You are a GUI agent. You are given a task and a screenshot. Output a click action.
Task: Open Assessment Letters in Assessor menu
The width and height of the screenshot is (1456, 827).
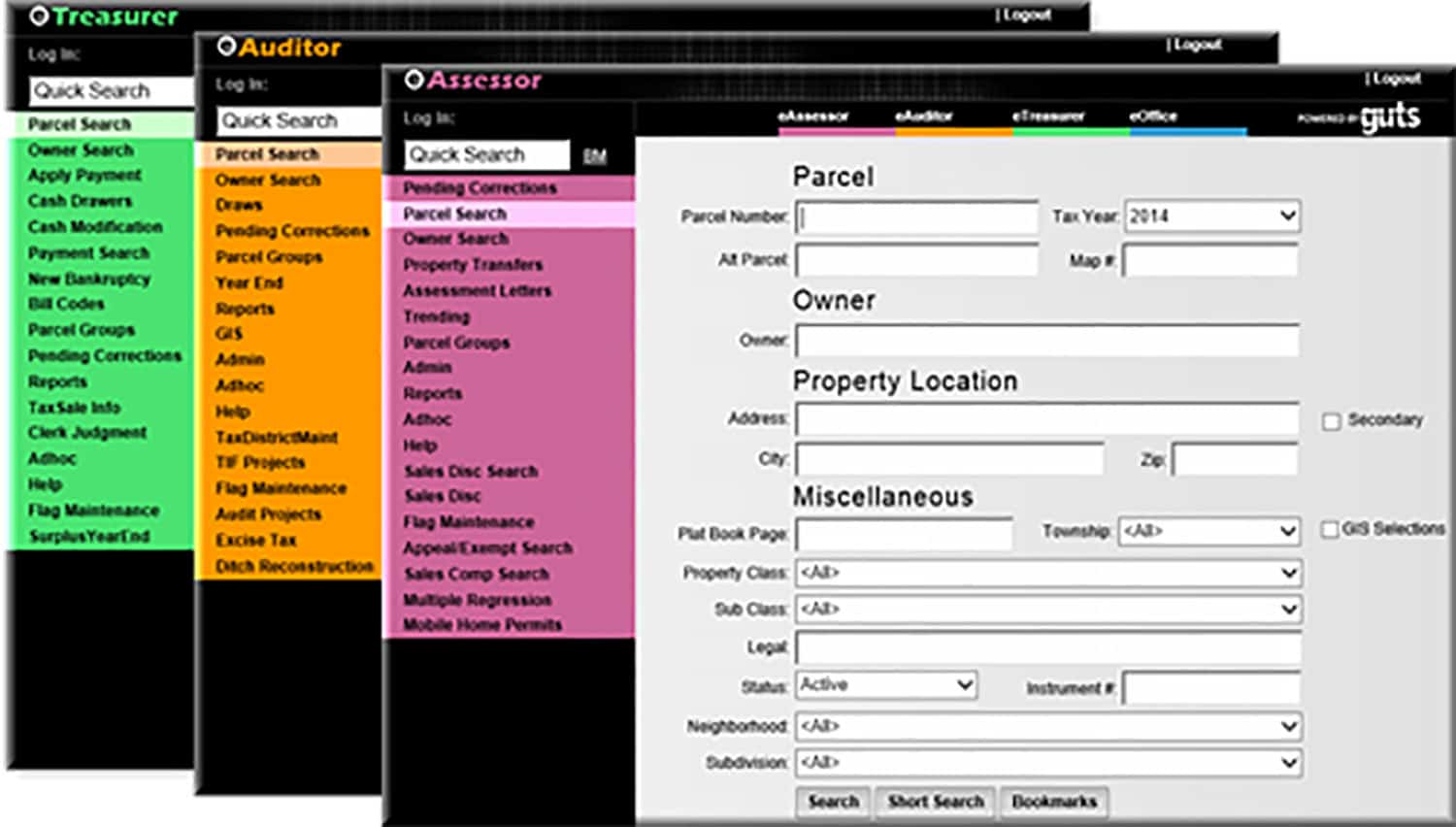[x=477, y=291]
